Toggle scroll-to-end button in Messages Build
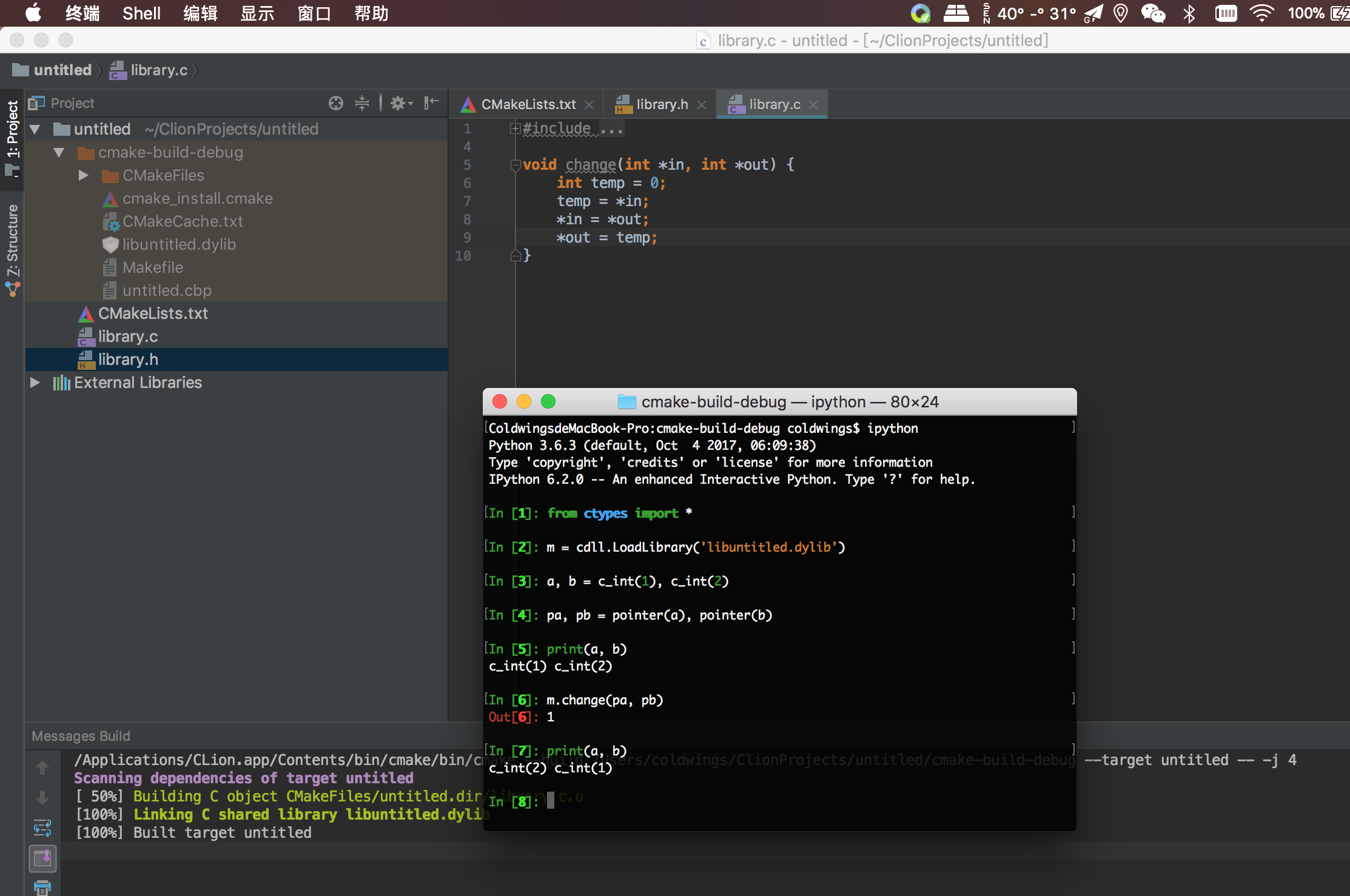 coord(42,858)
